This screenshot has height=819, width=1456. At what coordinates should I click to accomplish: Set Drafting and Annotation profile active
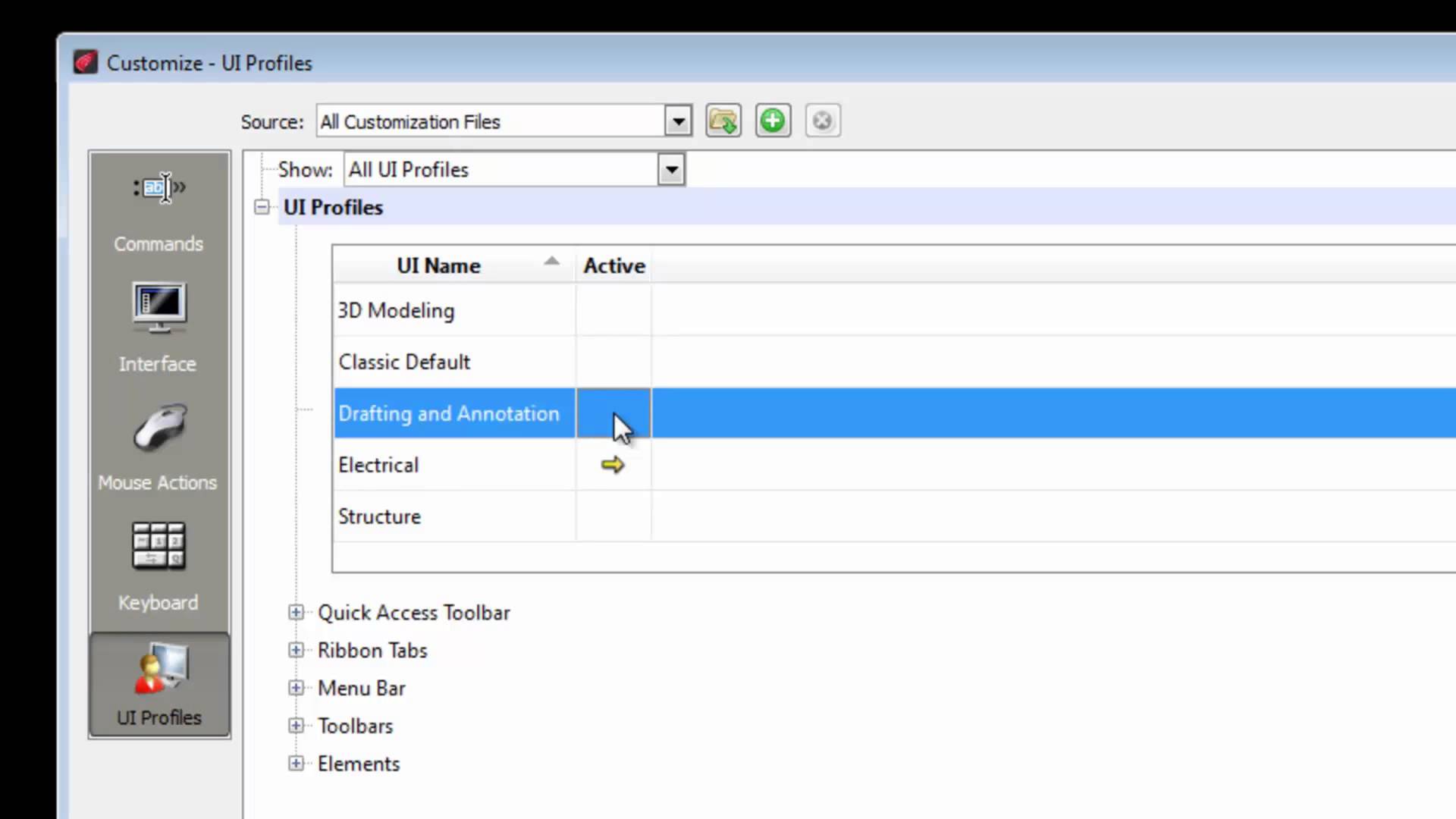(x=613, y=413)
